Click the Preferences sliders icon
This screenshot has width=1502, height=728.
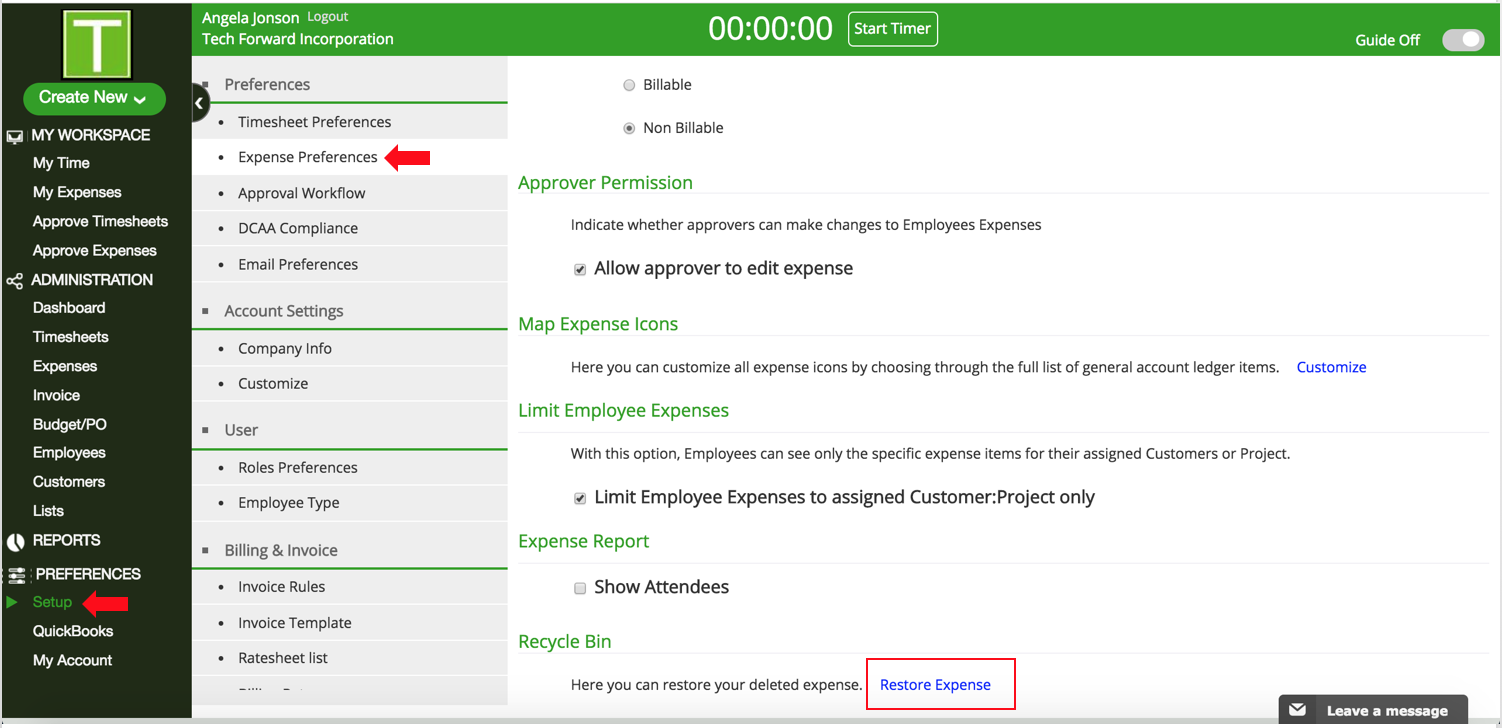[x=16, y=575]
